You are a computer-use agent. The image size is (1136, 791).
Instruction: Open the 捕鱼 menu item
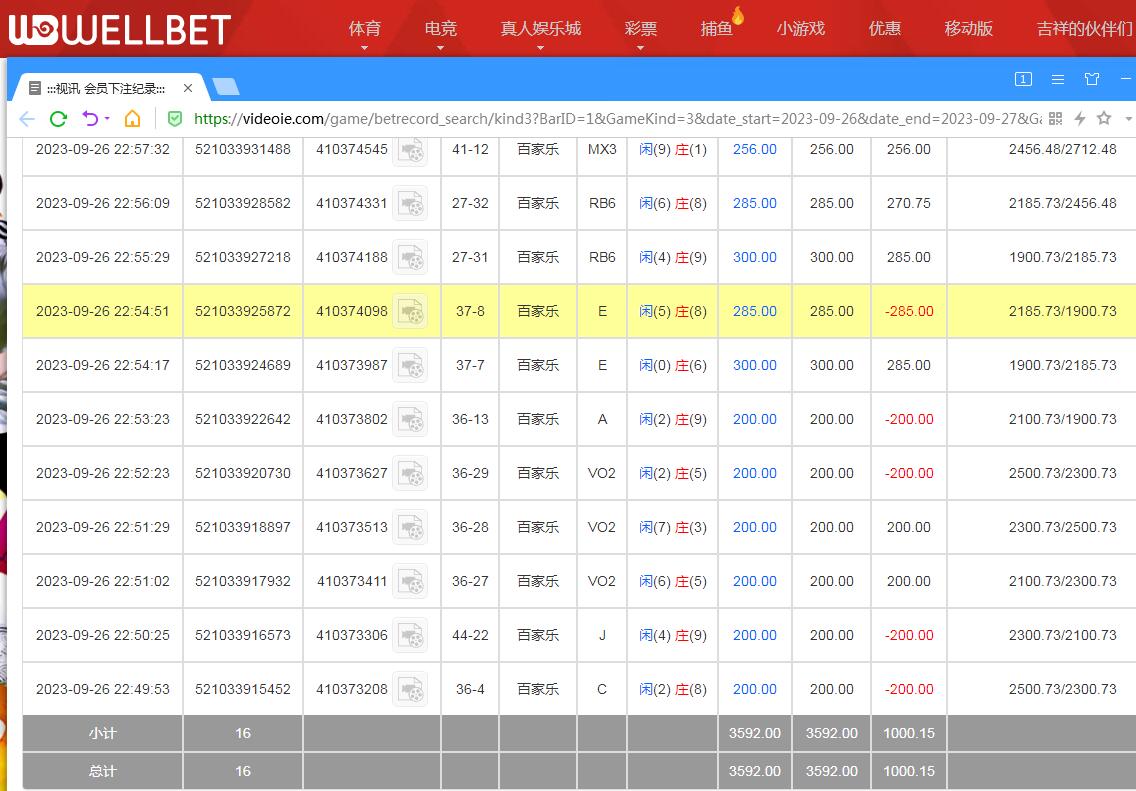[x=716, y=29]
